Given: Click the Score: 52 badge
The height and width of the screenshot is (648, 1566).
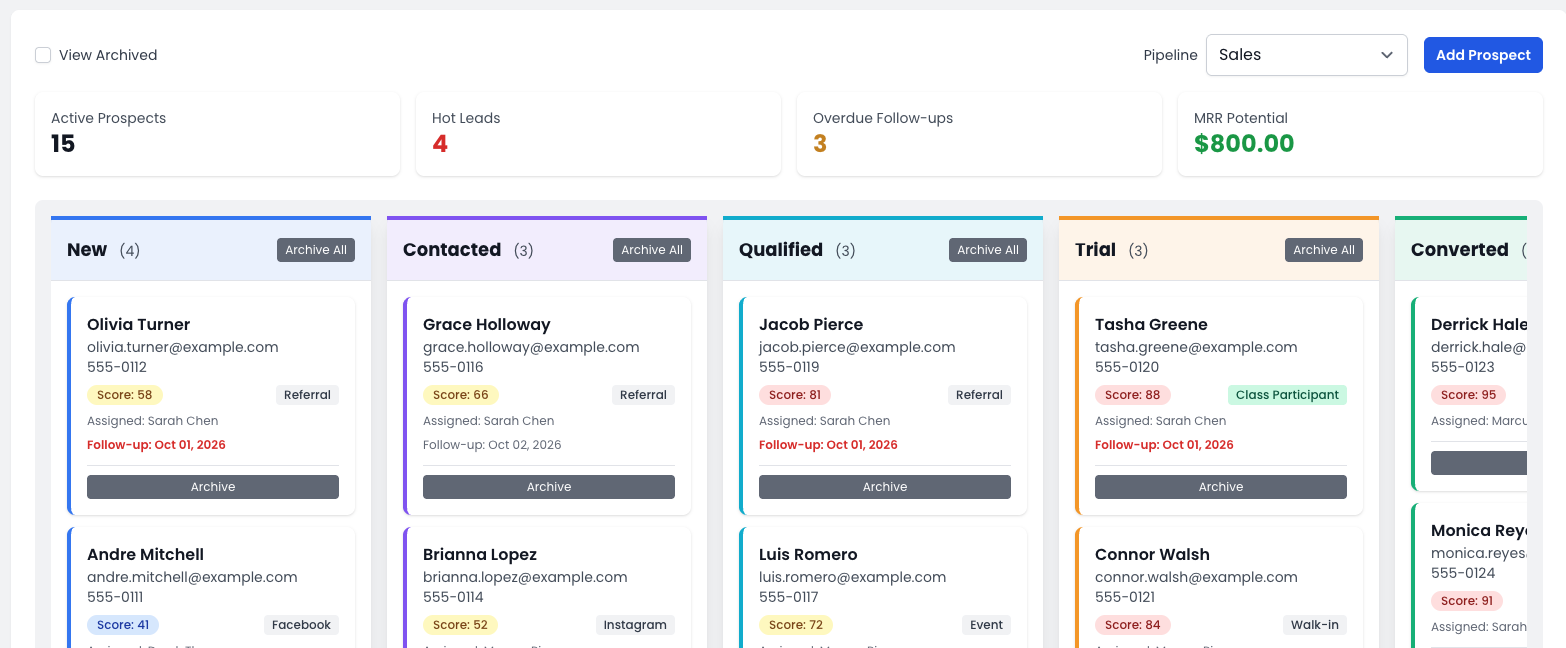Looking at the screenshot, I should click(460, 625).
